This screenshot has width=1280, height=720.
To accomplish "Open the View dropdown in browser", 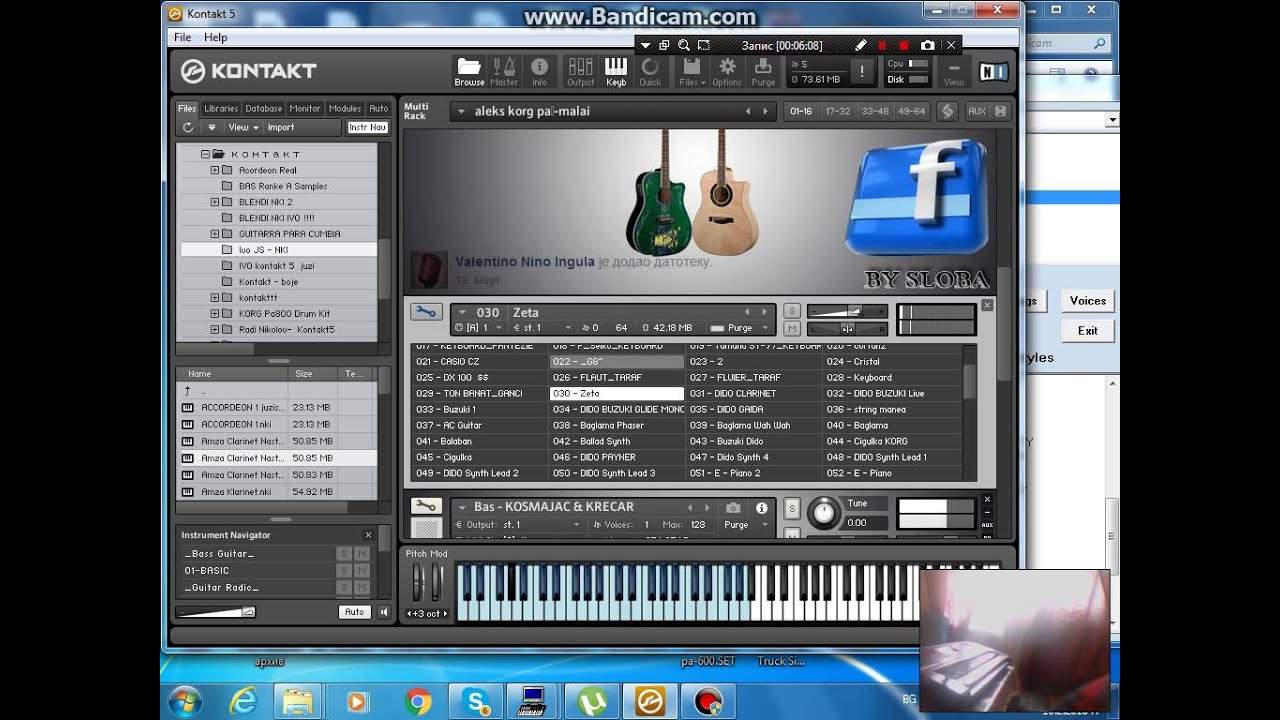I will pyautogui.click(x=243, y=127).
